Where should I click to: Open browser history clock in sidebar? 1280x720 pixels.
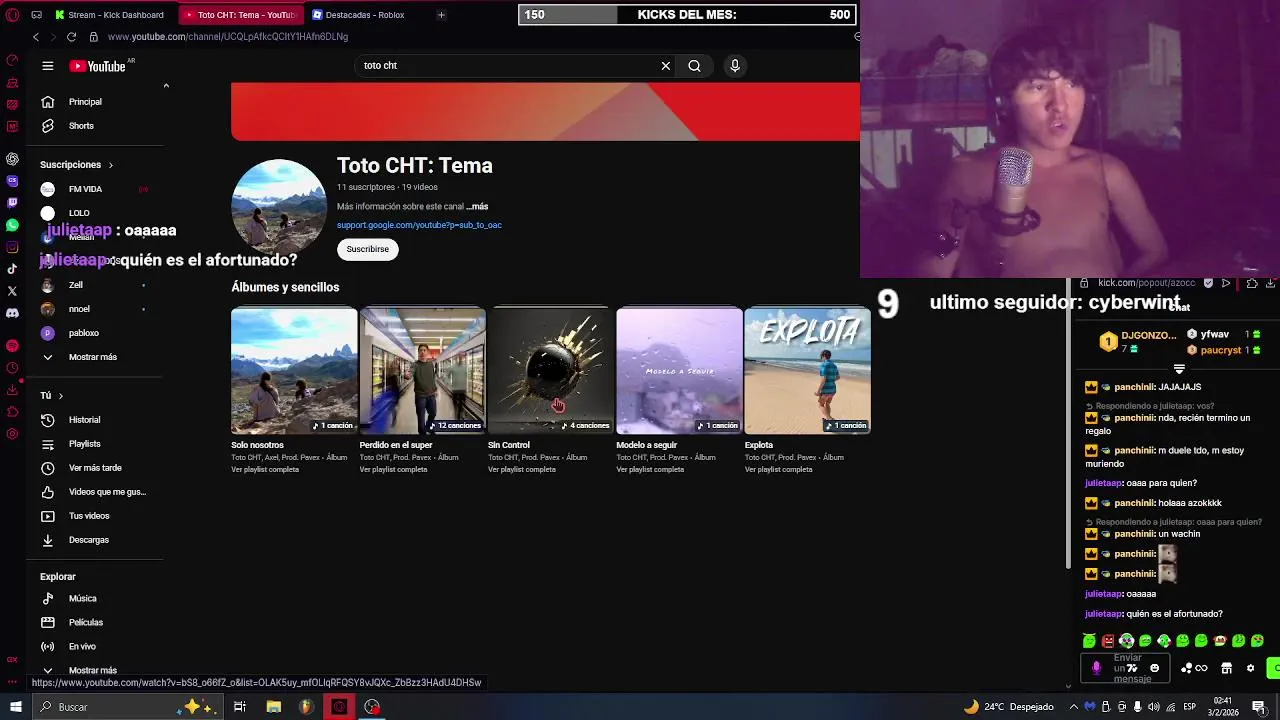point(12,368)
